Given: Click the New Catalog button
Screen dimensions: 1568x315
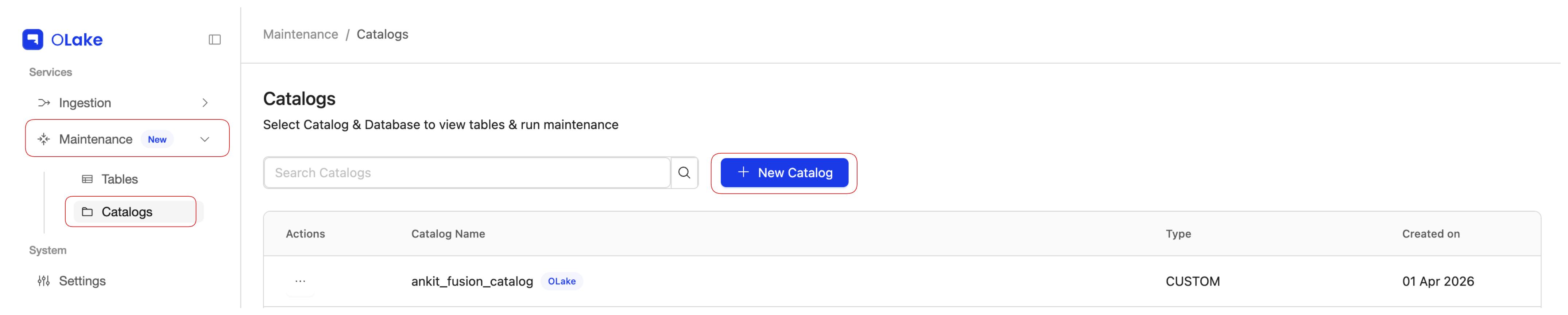Looking at the screenshot, I should (x=785, y=173).
